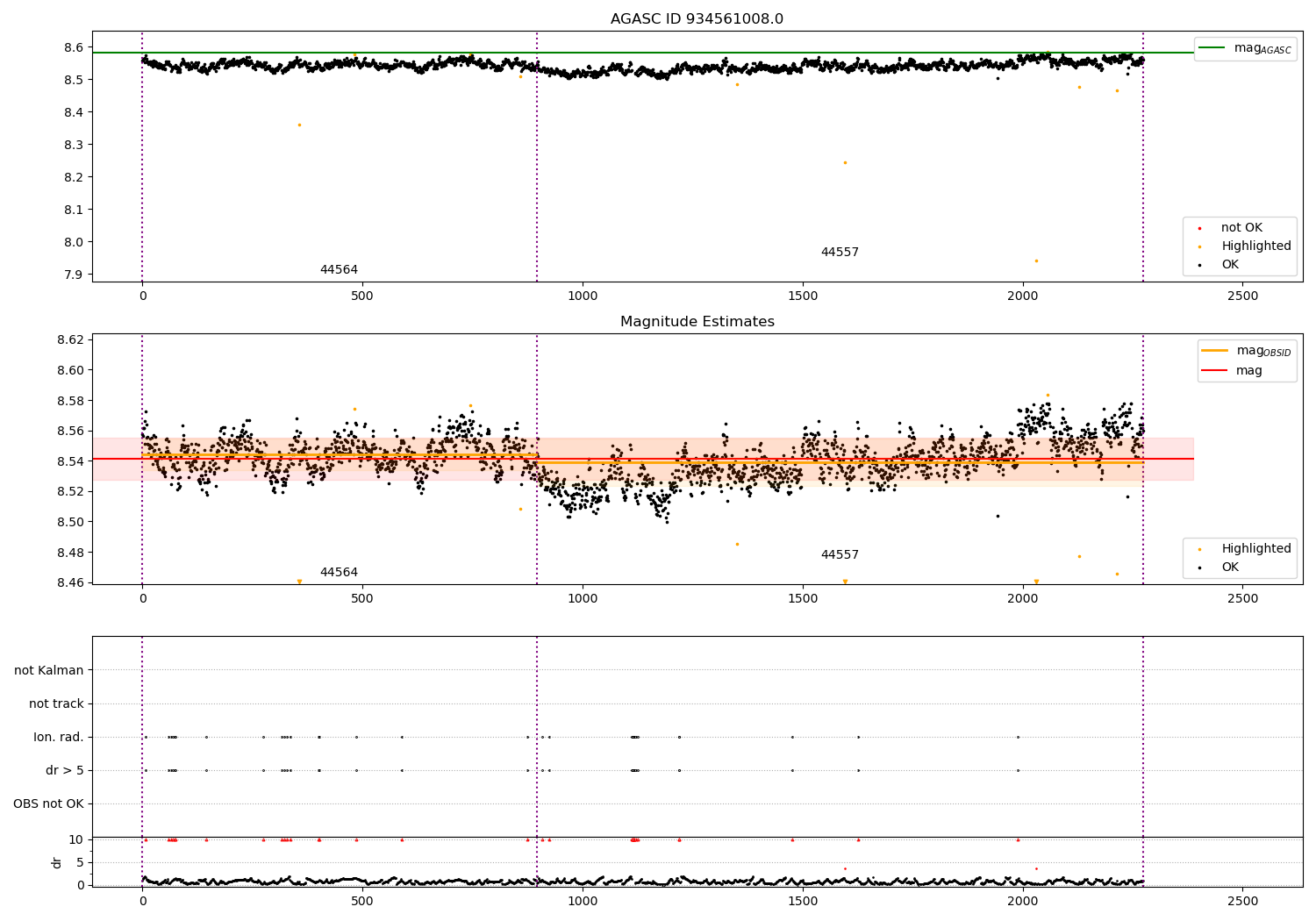Click the "dr > 5" y-axis label
Screen dimensions: 1316x921
click(x=65, y=770)
